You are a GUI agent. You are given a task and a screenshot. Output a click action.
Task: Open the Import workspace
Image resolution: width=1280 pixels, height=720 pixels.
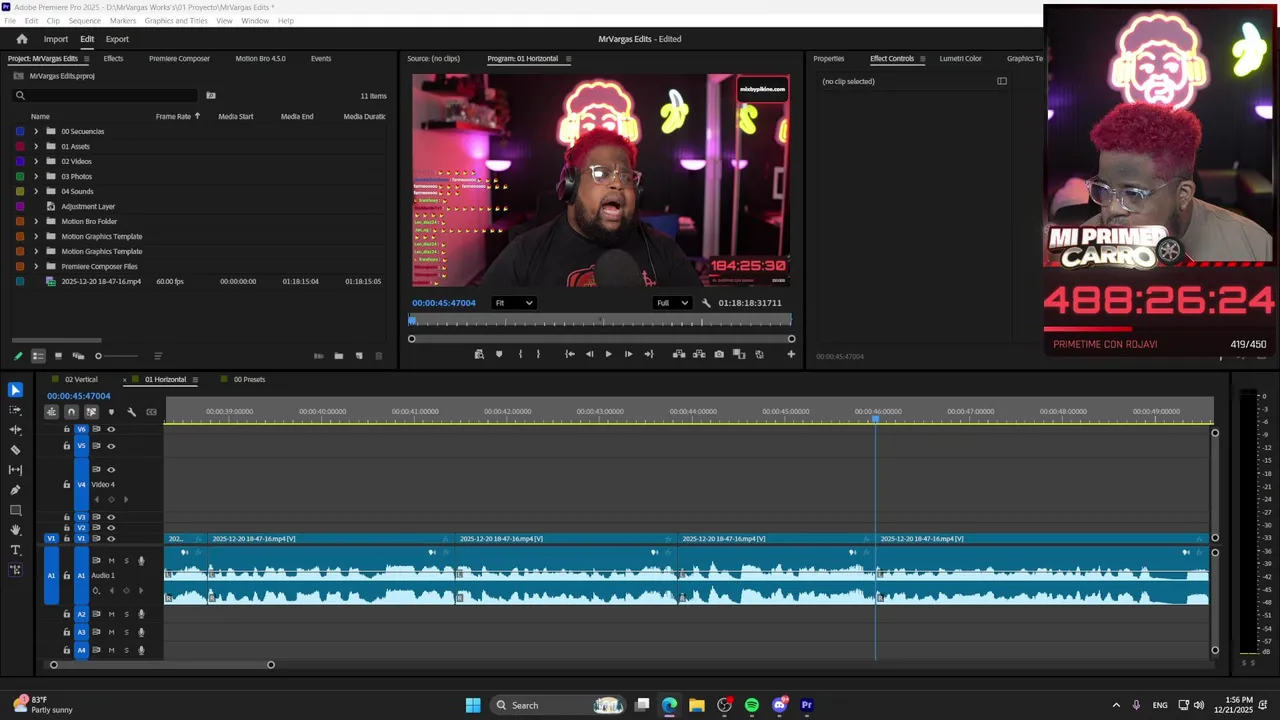pos(56,39)
